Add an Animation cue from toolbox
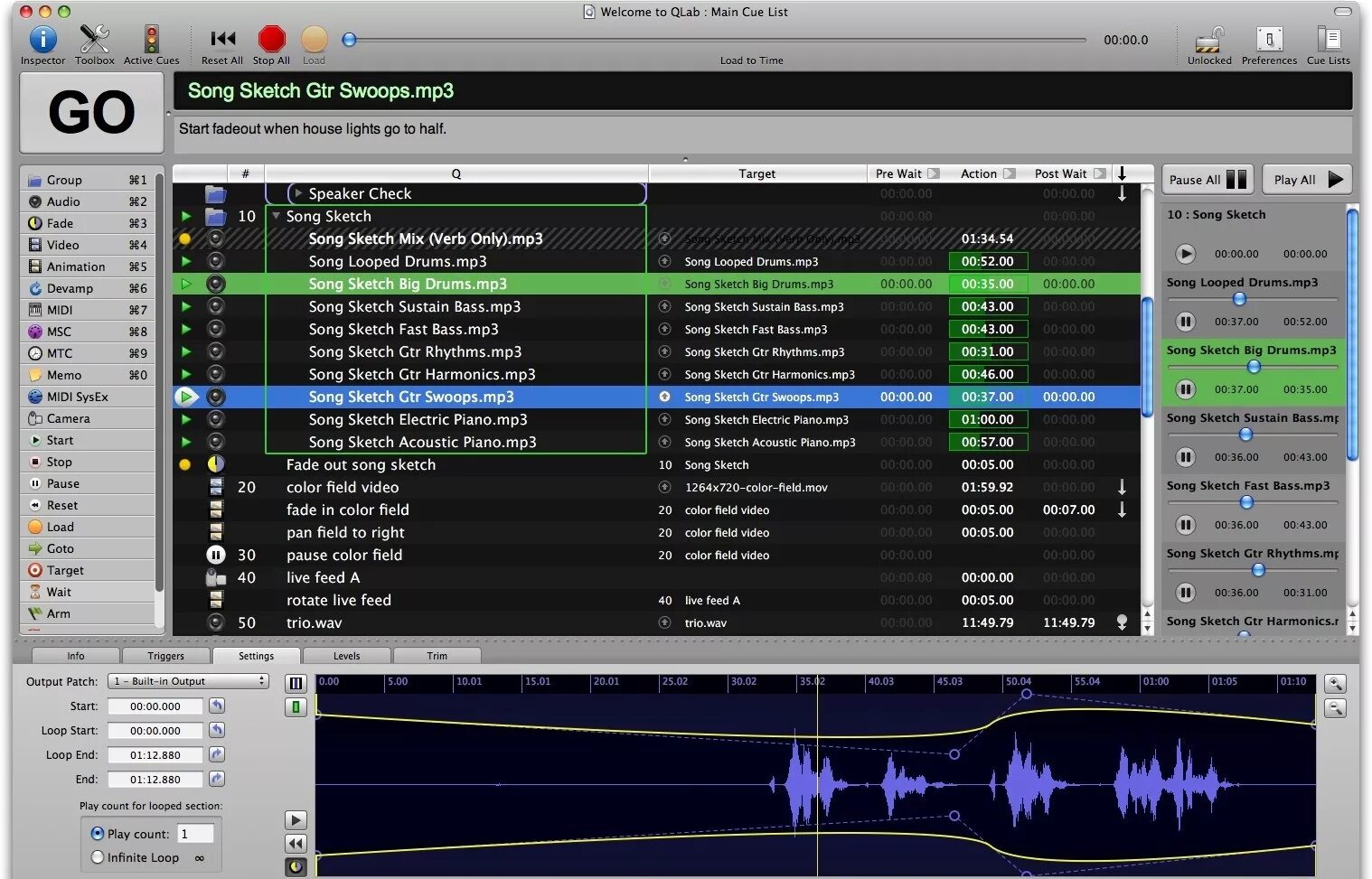1372x879 pixels. [x=88, y=267]
